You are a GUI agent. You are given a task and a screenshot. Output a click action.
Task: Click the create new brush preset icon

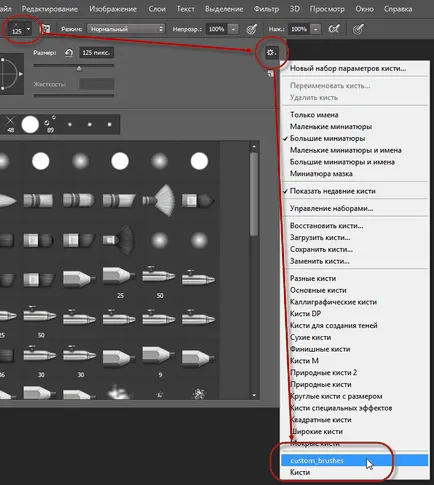click(270, 74)
